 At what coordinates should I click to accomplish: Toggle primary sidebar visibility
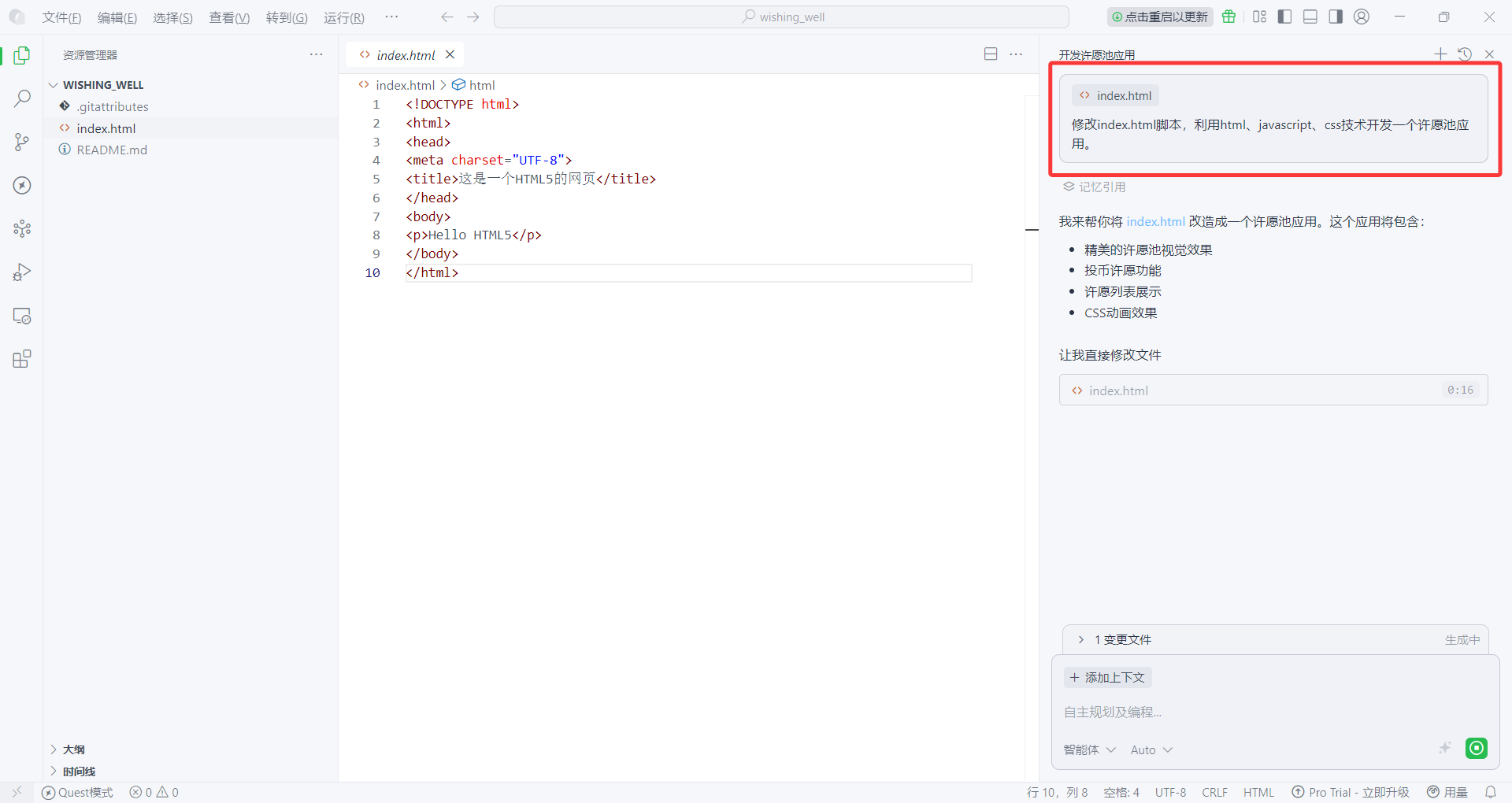point(1284,17)
